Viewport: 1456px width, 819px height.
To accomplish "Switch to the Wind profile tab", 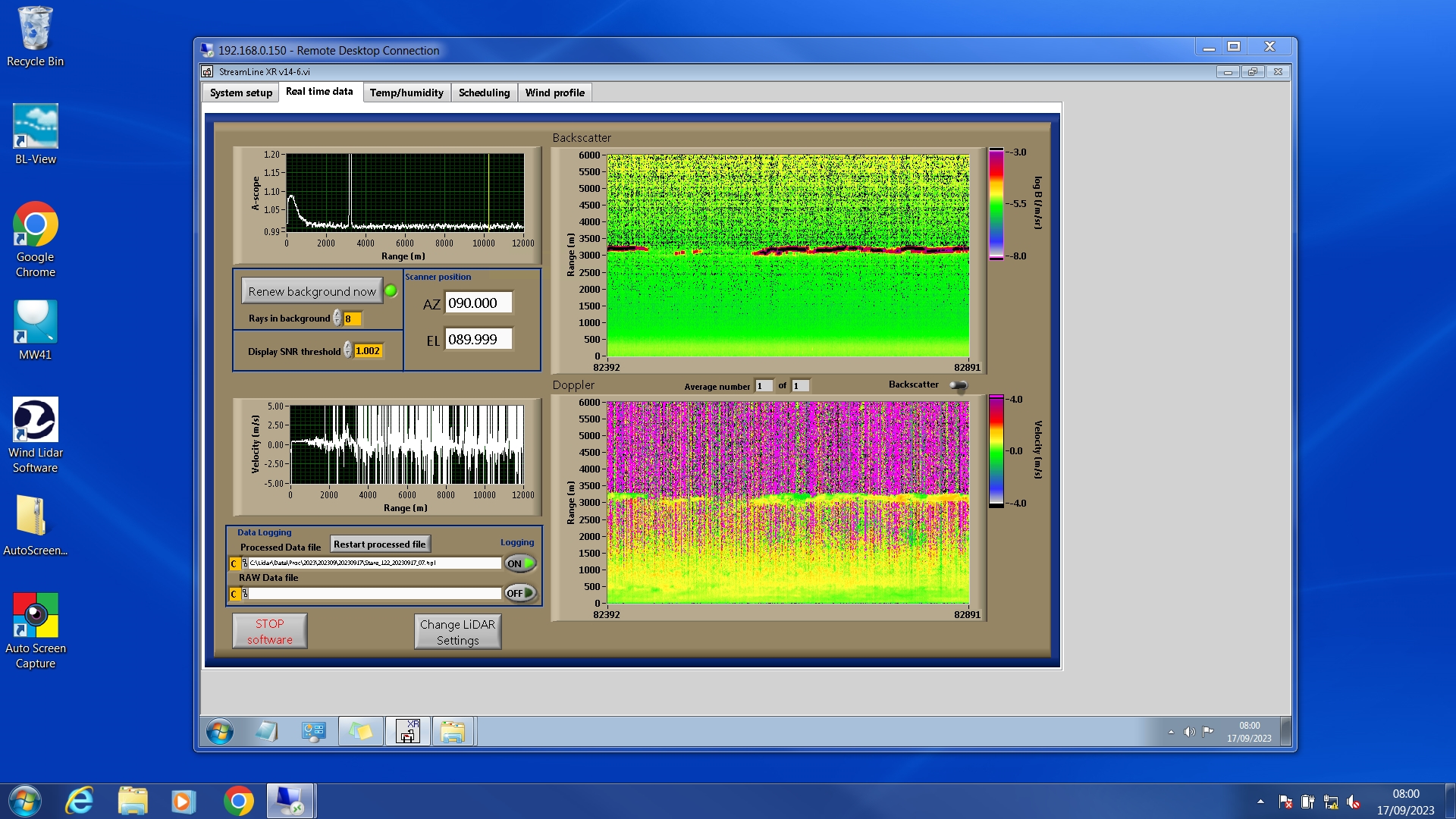I will point(554,93).
